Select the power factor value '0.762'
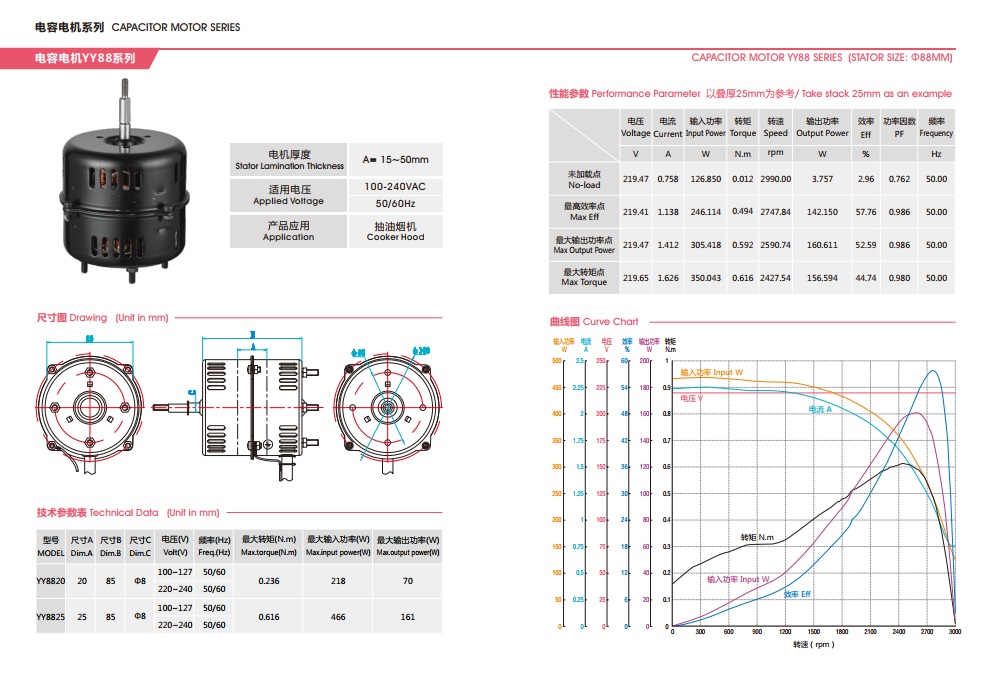 [x=899, y=179]
